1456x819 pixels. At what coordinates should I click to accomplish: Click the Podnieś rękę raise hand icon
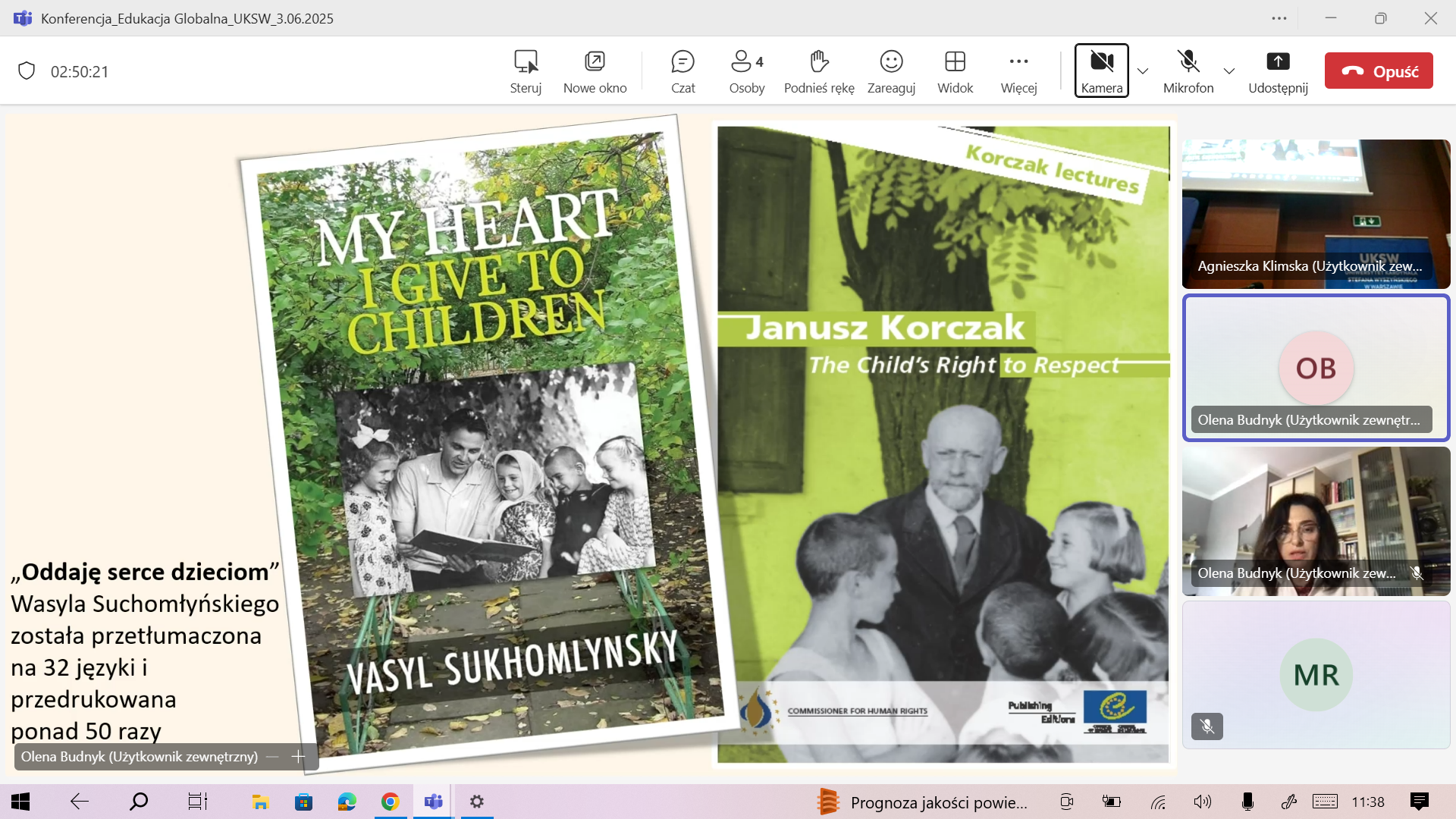(819, 61)
